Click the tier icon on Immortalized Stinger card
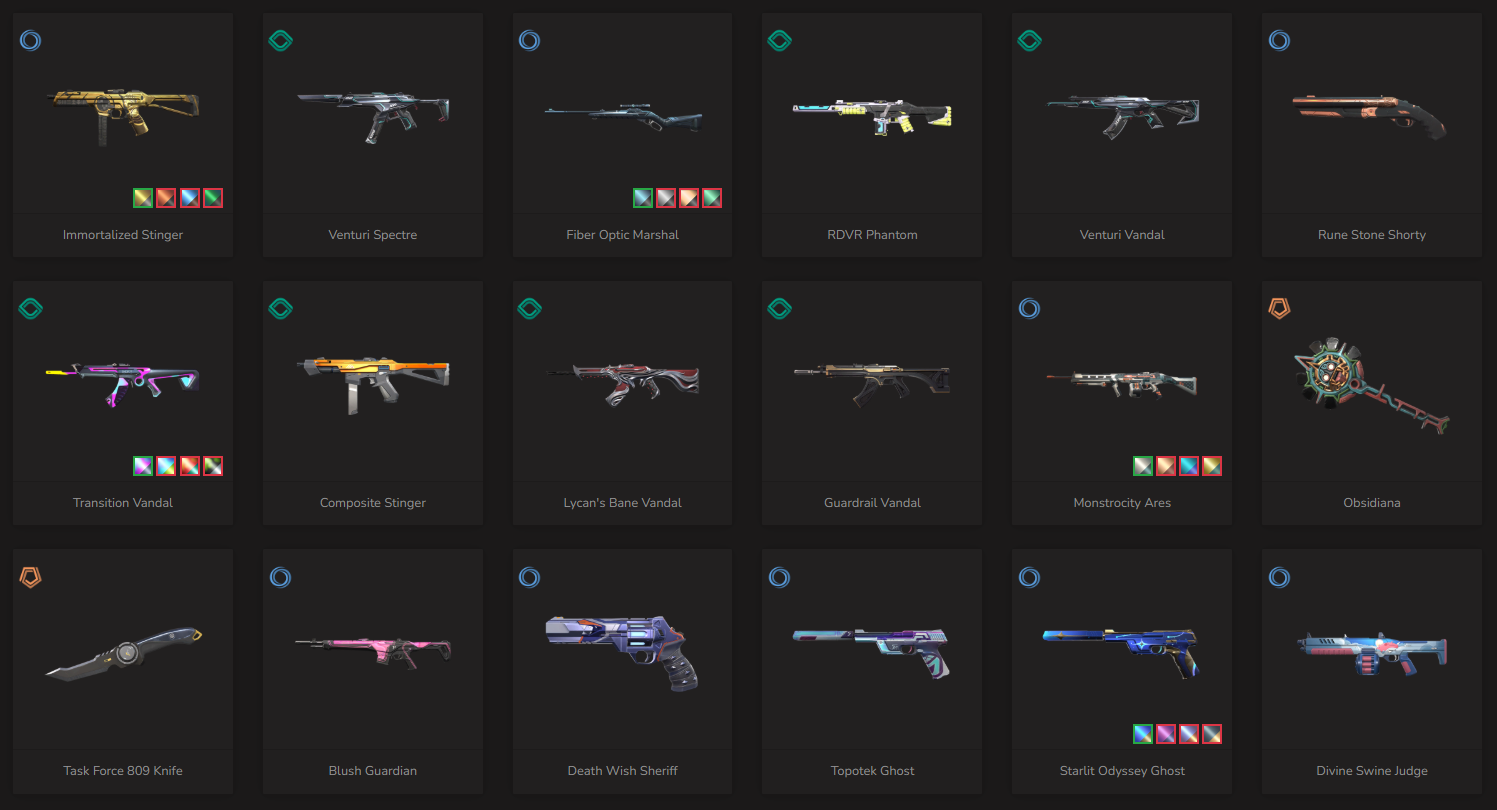The height and width of the screenshot is (810, 1497). click(30, 41)
